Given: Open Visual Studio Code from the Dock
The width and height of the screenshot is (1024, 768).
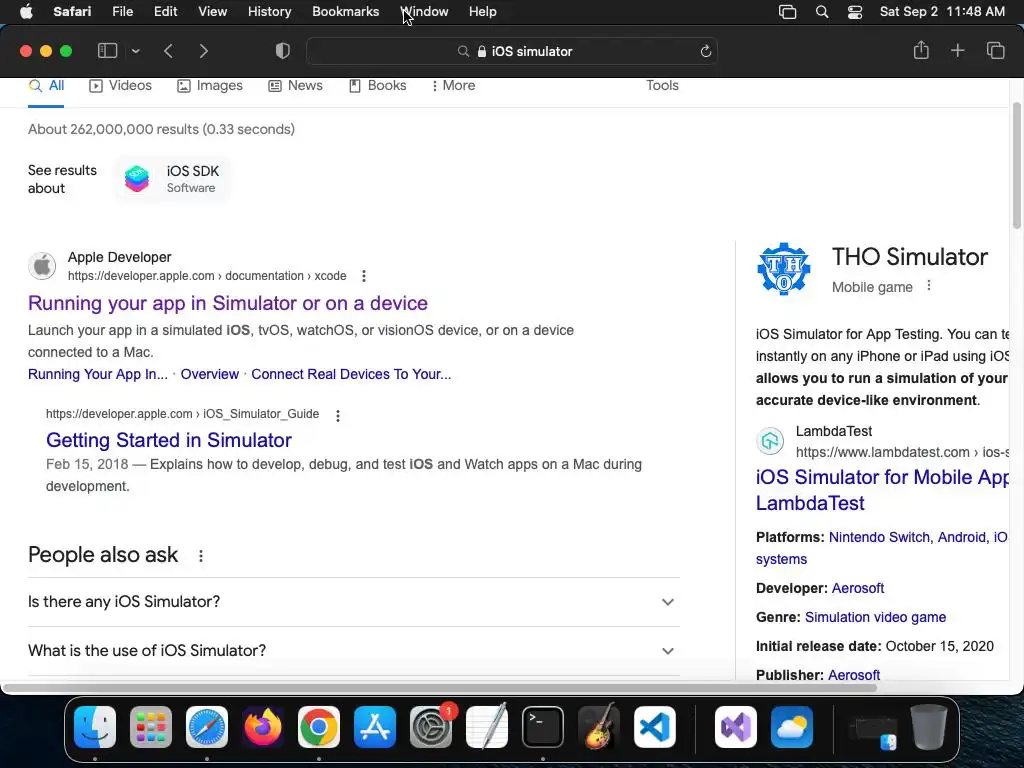Looking at the screenshot, I should click(x=654, y=727).
